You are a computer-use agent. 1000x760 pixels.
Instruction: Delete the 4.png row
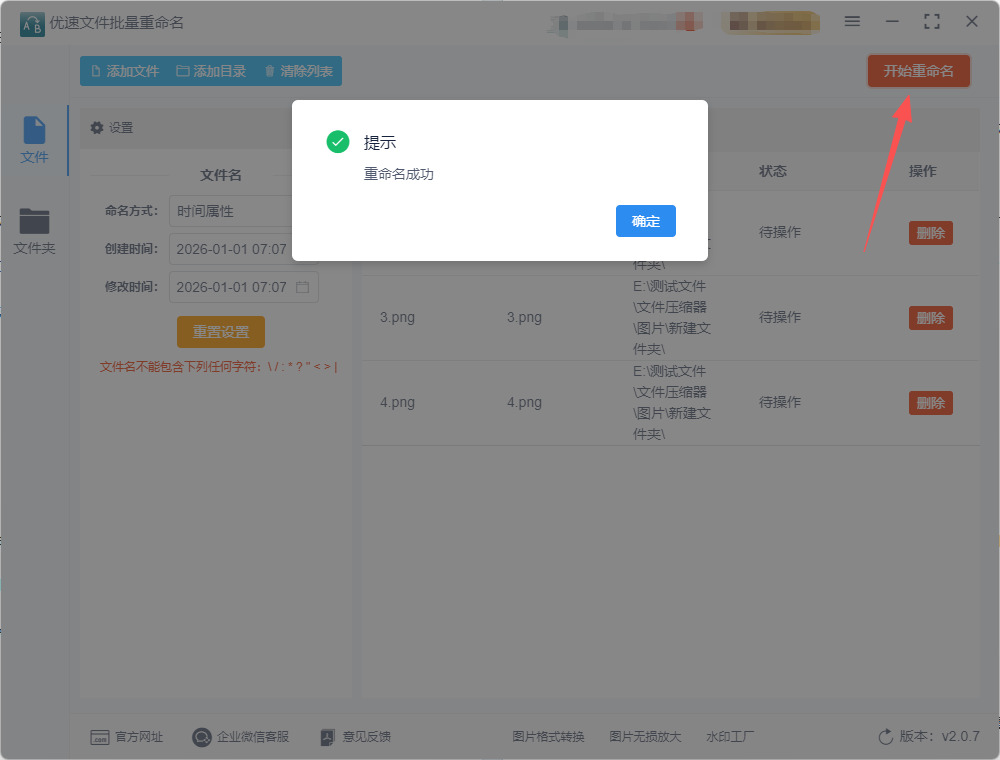930,403
